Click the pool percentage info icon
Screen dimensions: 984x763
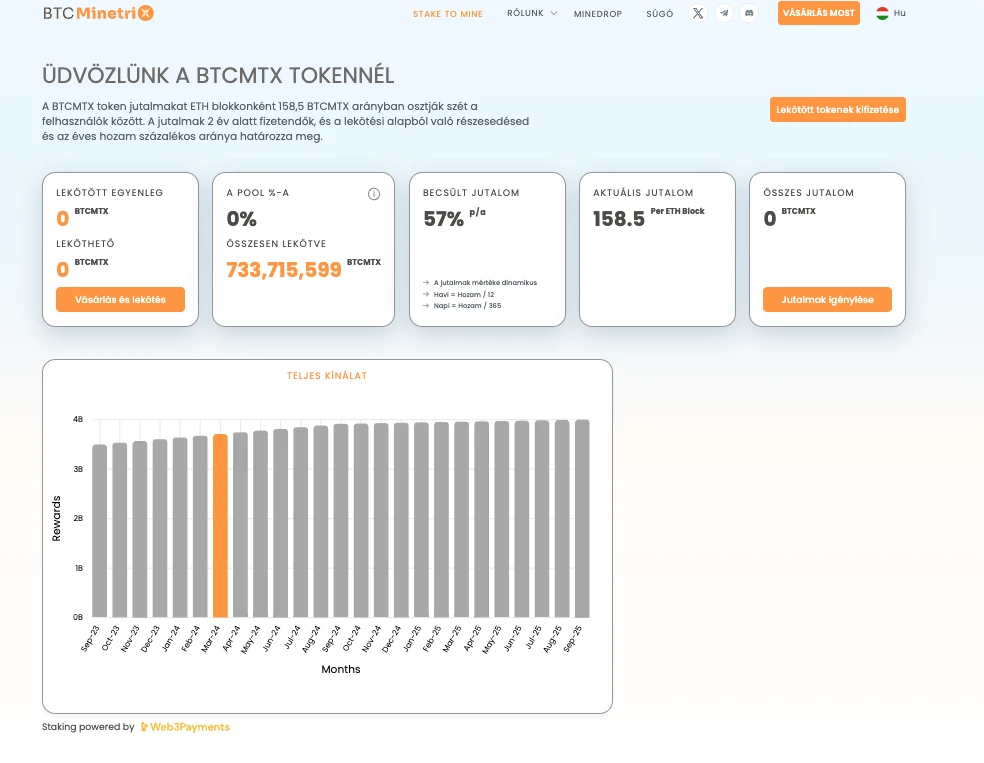click(374, 194)
